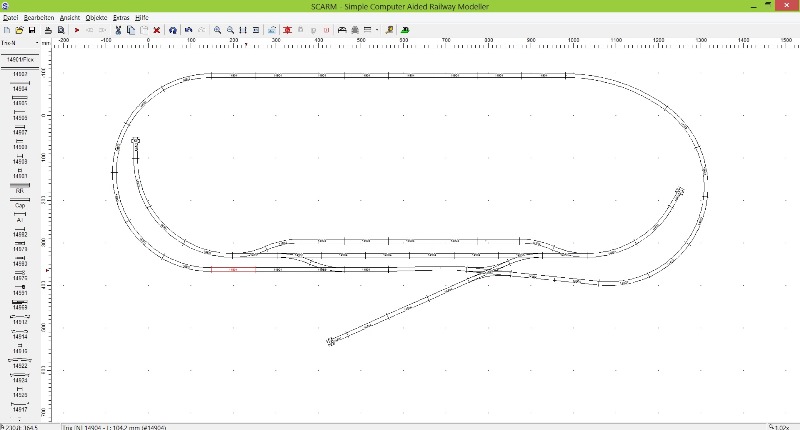This screenshot has height=430, width=800.
Task: Select the Cap track piece
Action: (x=20, y=206)
